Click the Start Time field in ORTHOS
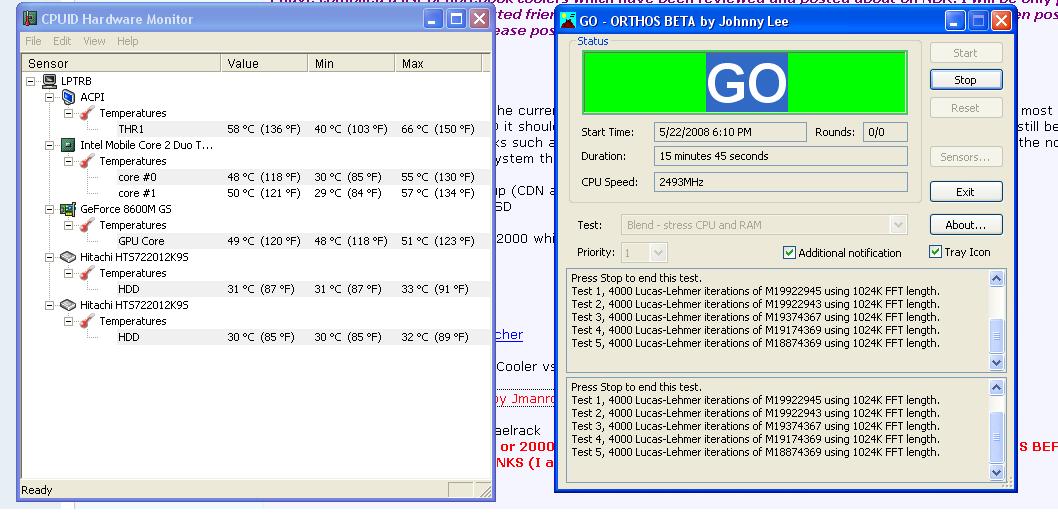Image resolution: width=1058 pixels, height=525 pixels. [x=730, y=132]
